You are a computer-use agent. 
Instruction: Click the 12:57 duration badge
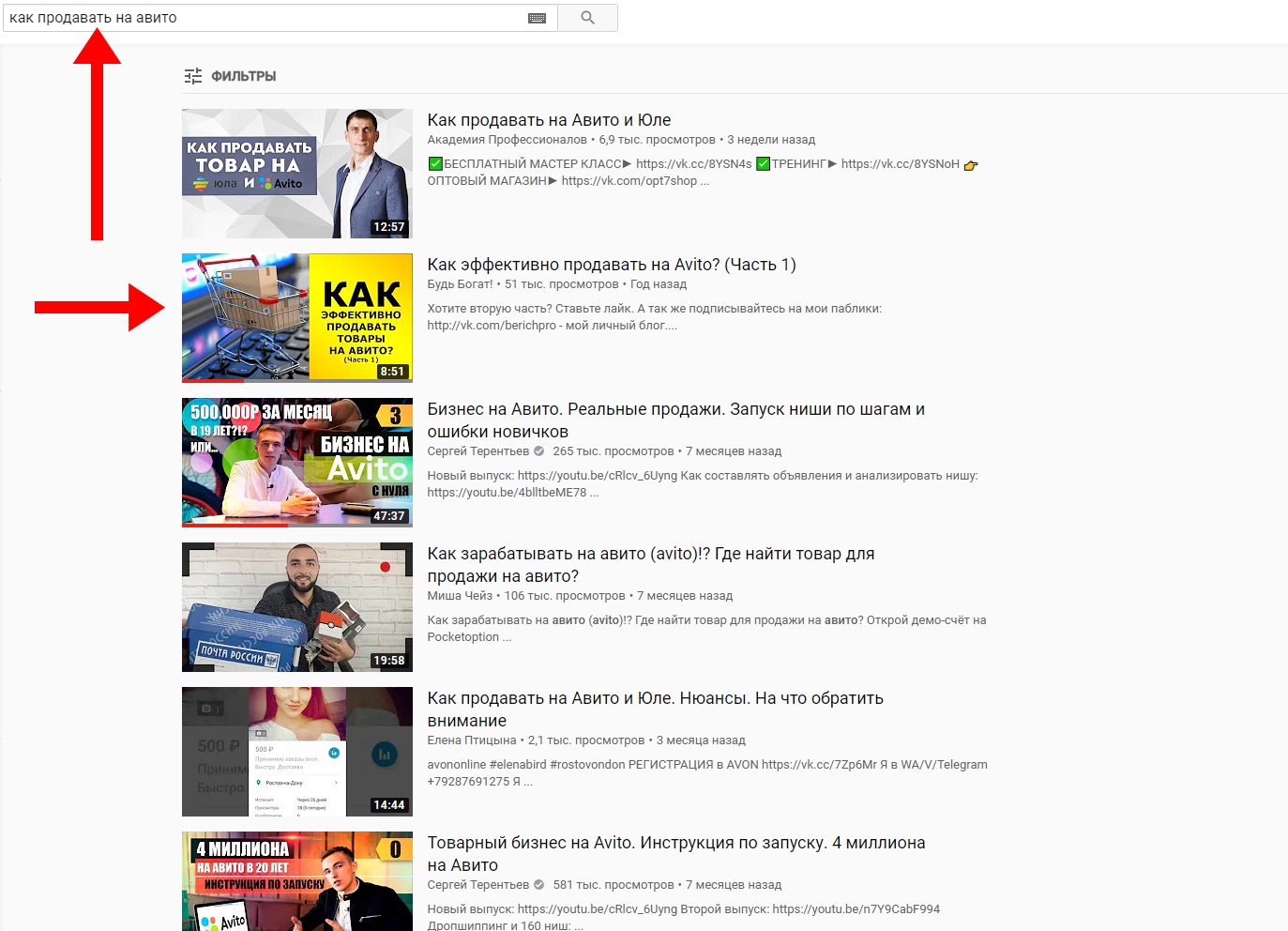[388, 227]
